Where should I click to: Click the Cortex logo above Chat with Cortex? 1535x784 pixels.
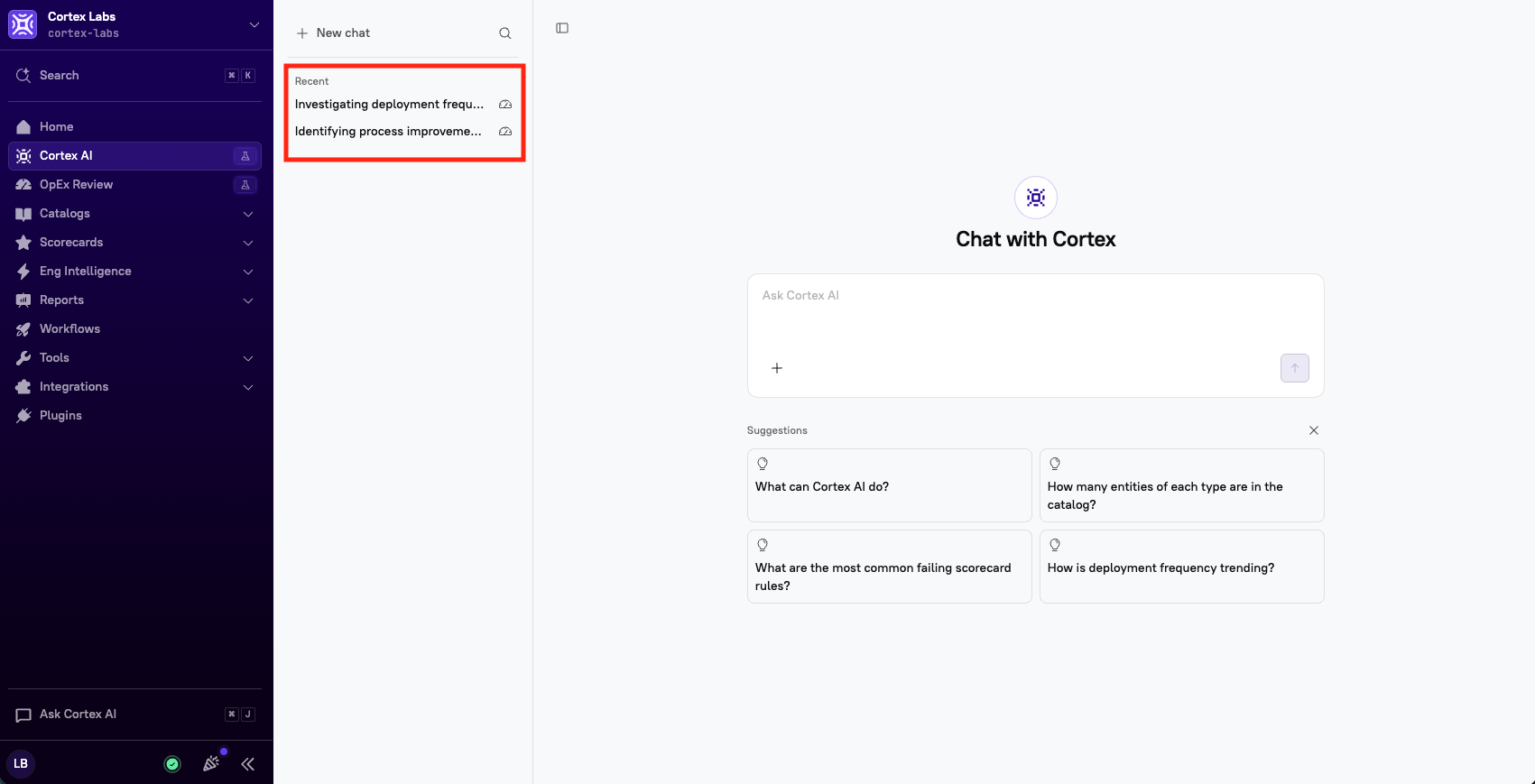tap(1036, 198)
